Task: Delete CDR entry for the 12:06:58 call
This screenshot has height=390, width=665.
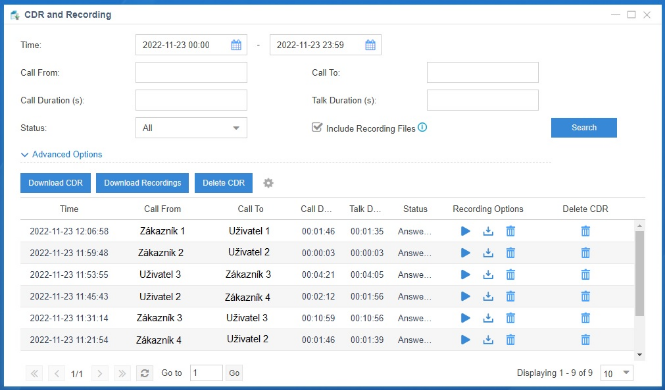Action: tap(585, 231)
